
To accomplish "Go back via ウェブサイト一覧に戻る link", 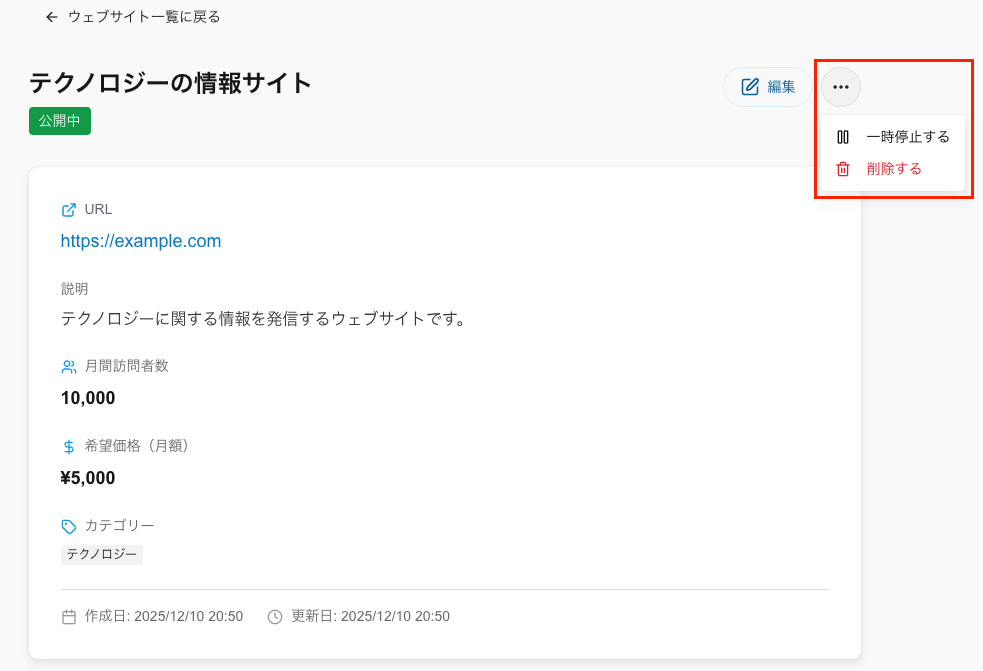I will [x=143, y=17].
